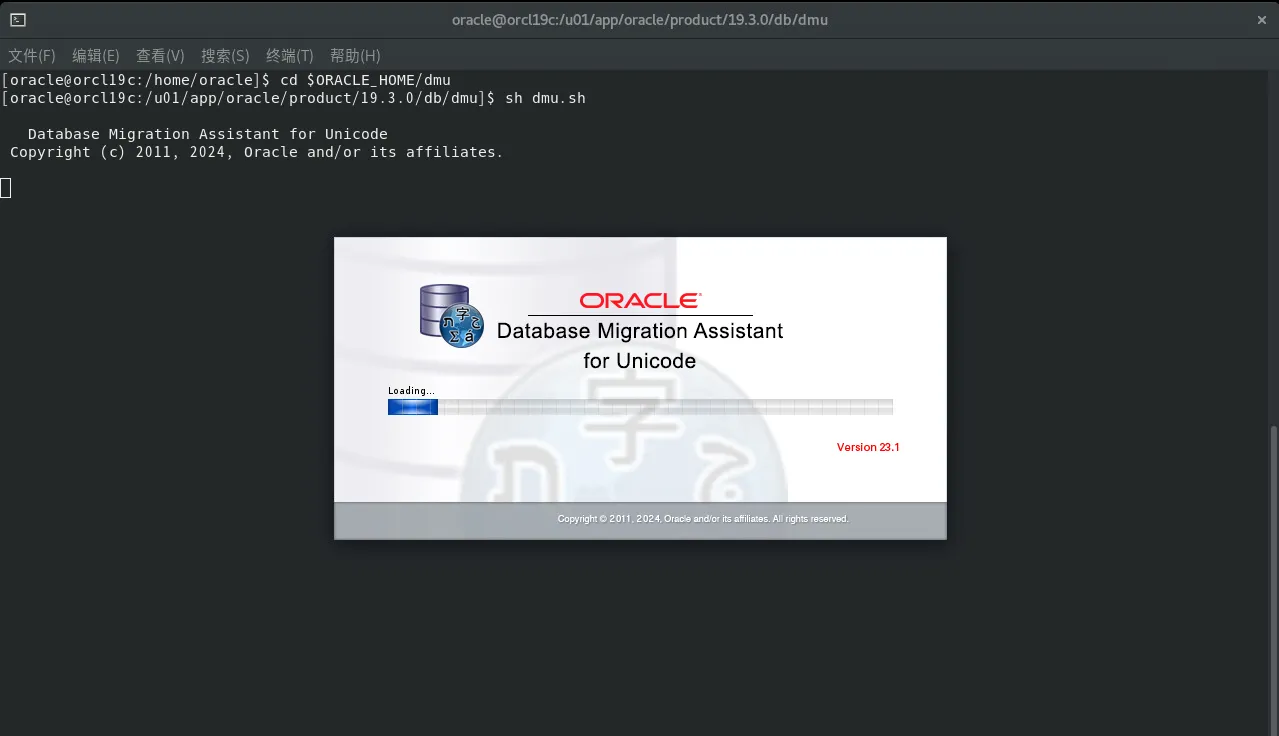Open the 查看 menu

click(160, 56)
